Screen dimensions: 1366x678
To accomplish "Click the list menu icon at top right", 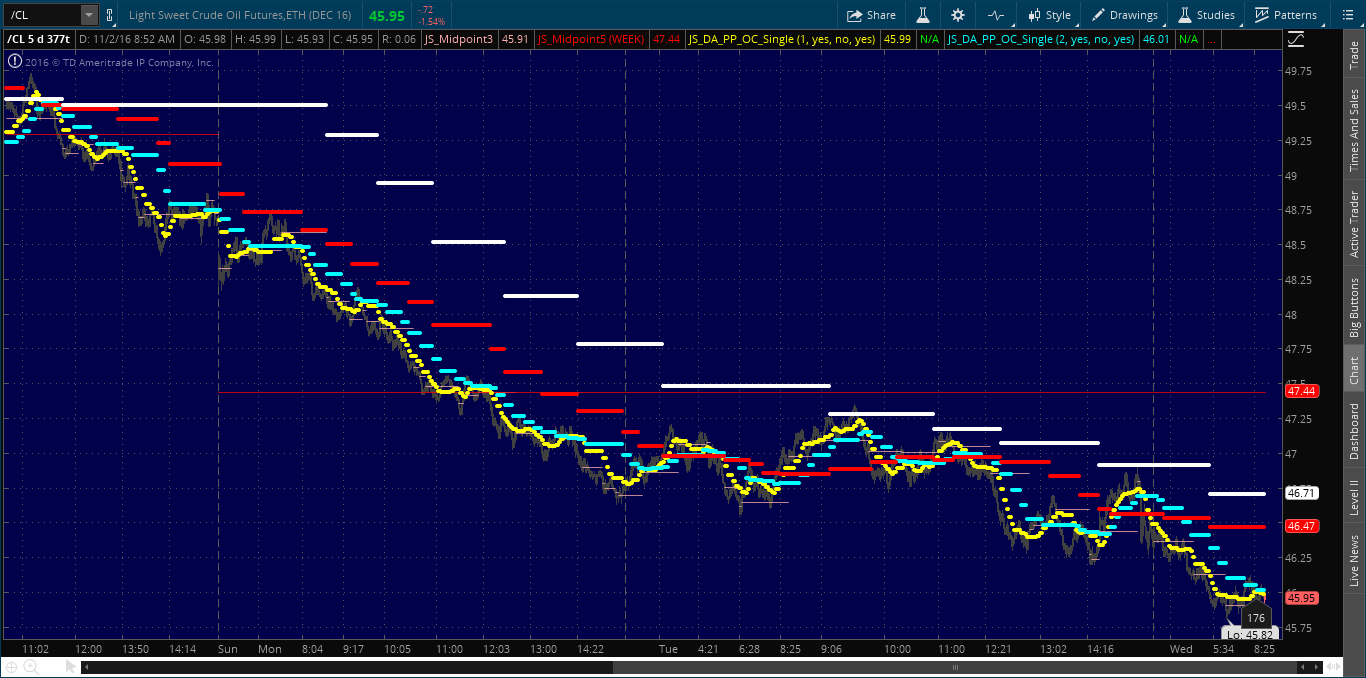I will pyautogui.click(x=1349, y=15).
